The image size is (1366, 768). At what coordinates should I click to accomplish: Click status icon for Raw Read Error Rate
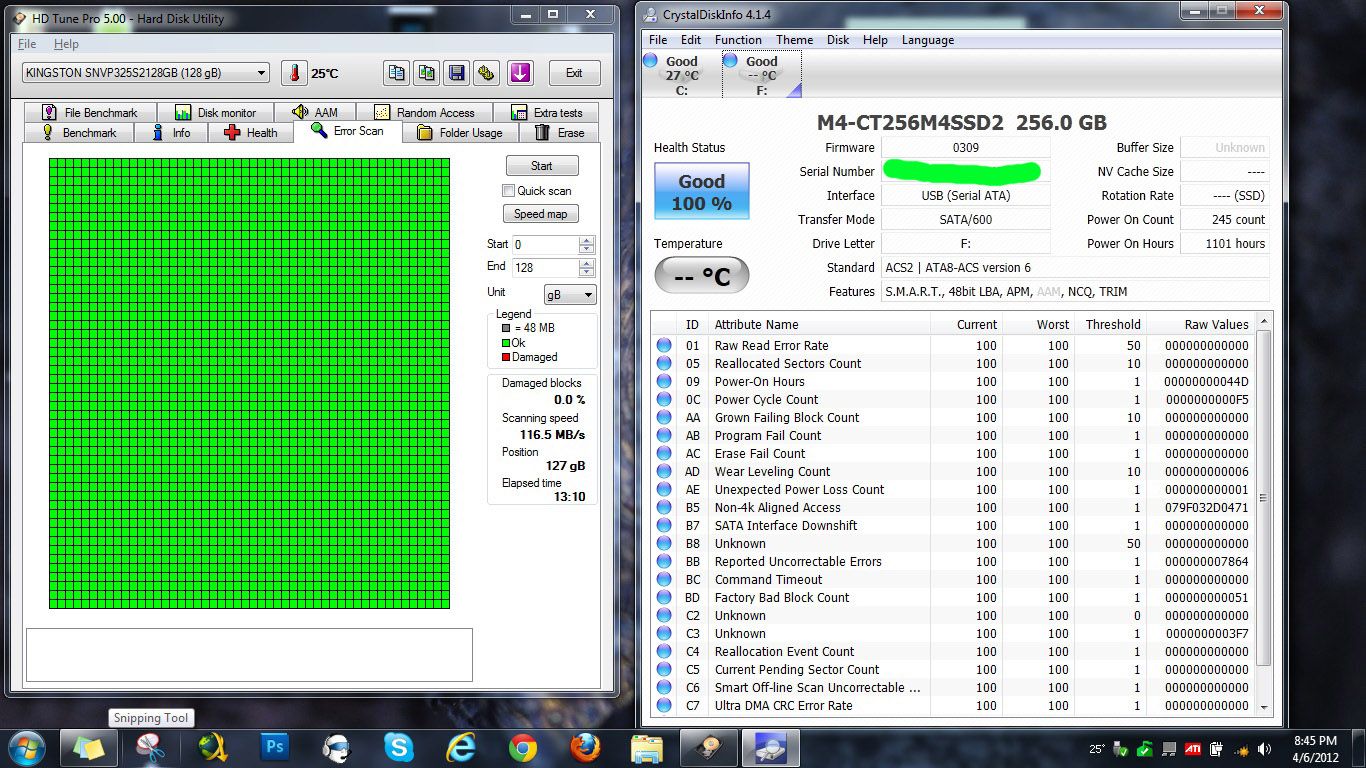[x=664, y=345]
